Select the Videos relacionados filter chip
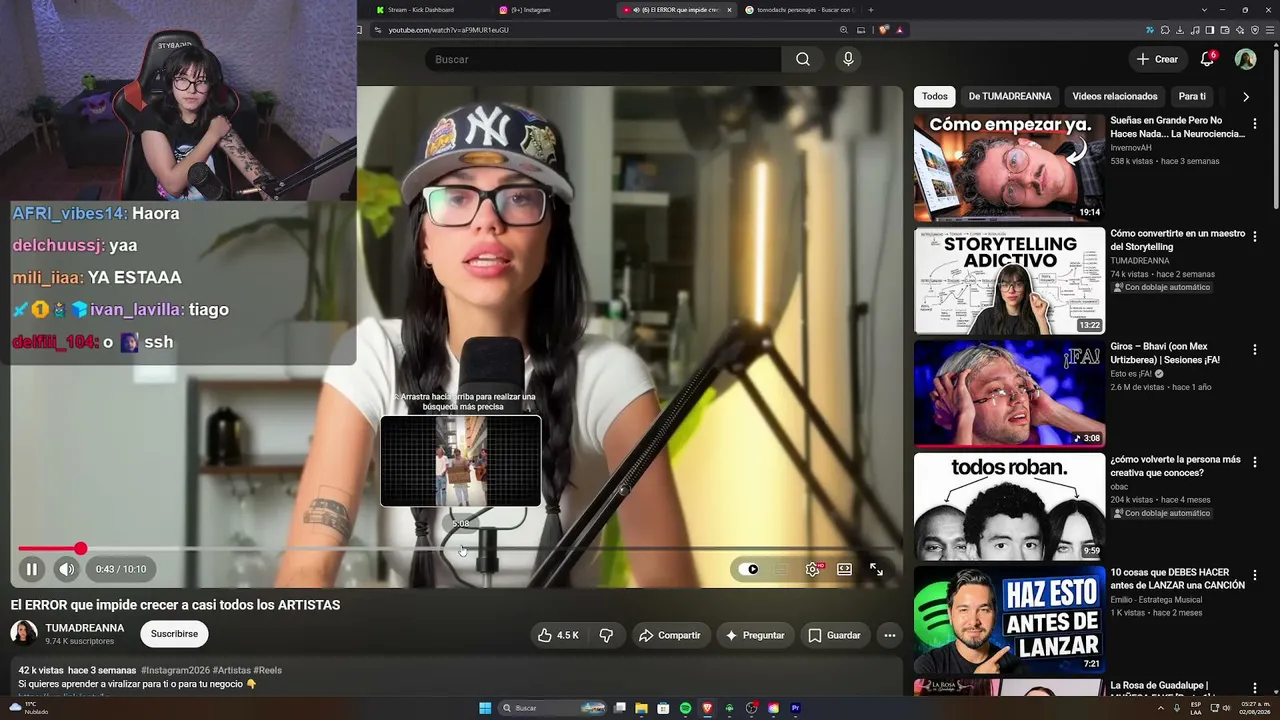The width and height of the screenshot is (1280, 720). [1115, 96]
